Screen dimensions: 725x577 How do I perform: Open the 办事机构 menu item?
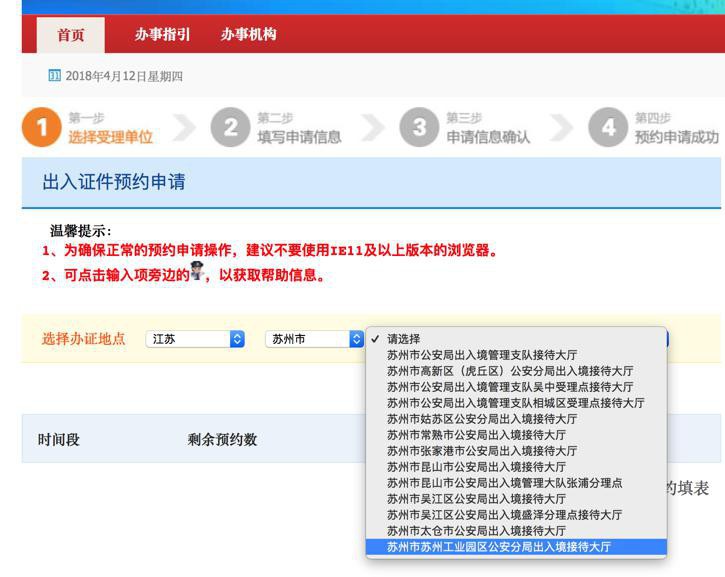pos(248,34)
